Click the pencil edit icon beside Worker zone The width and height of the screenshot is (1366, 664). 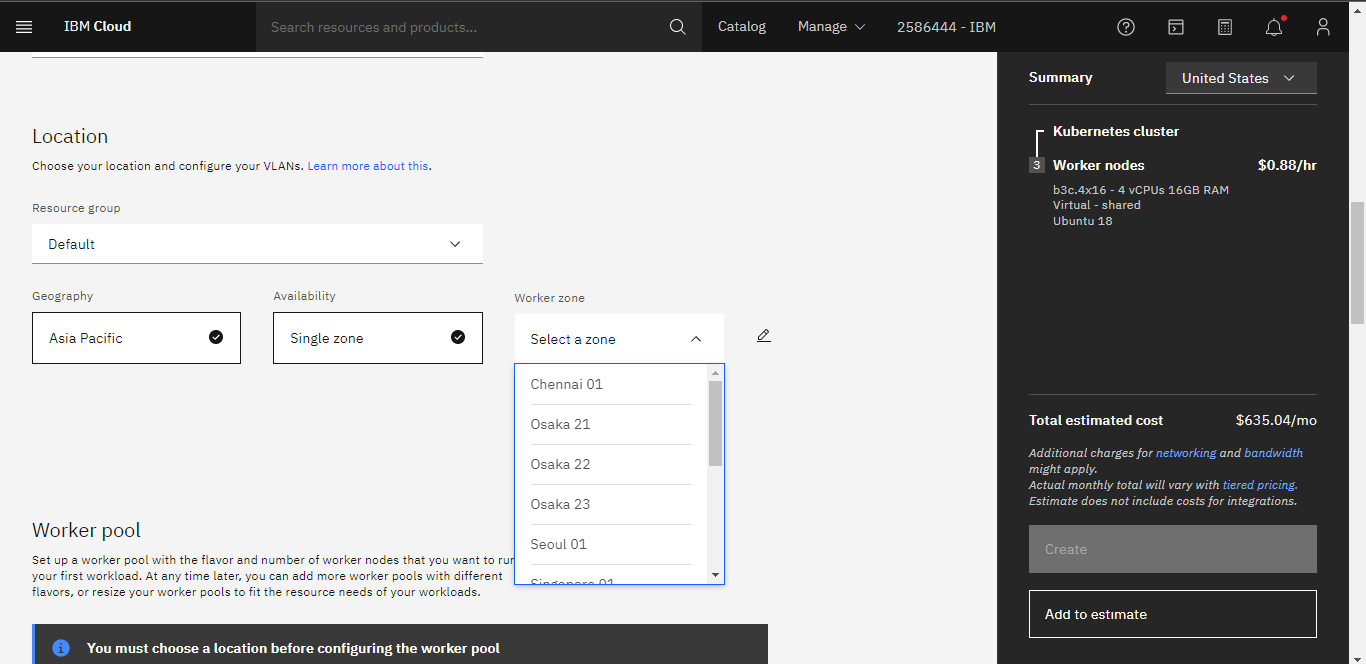[x=764, y=336]
